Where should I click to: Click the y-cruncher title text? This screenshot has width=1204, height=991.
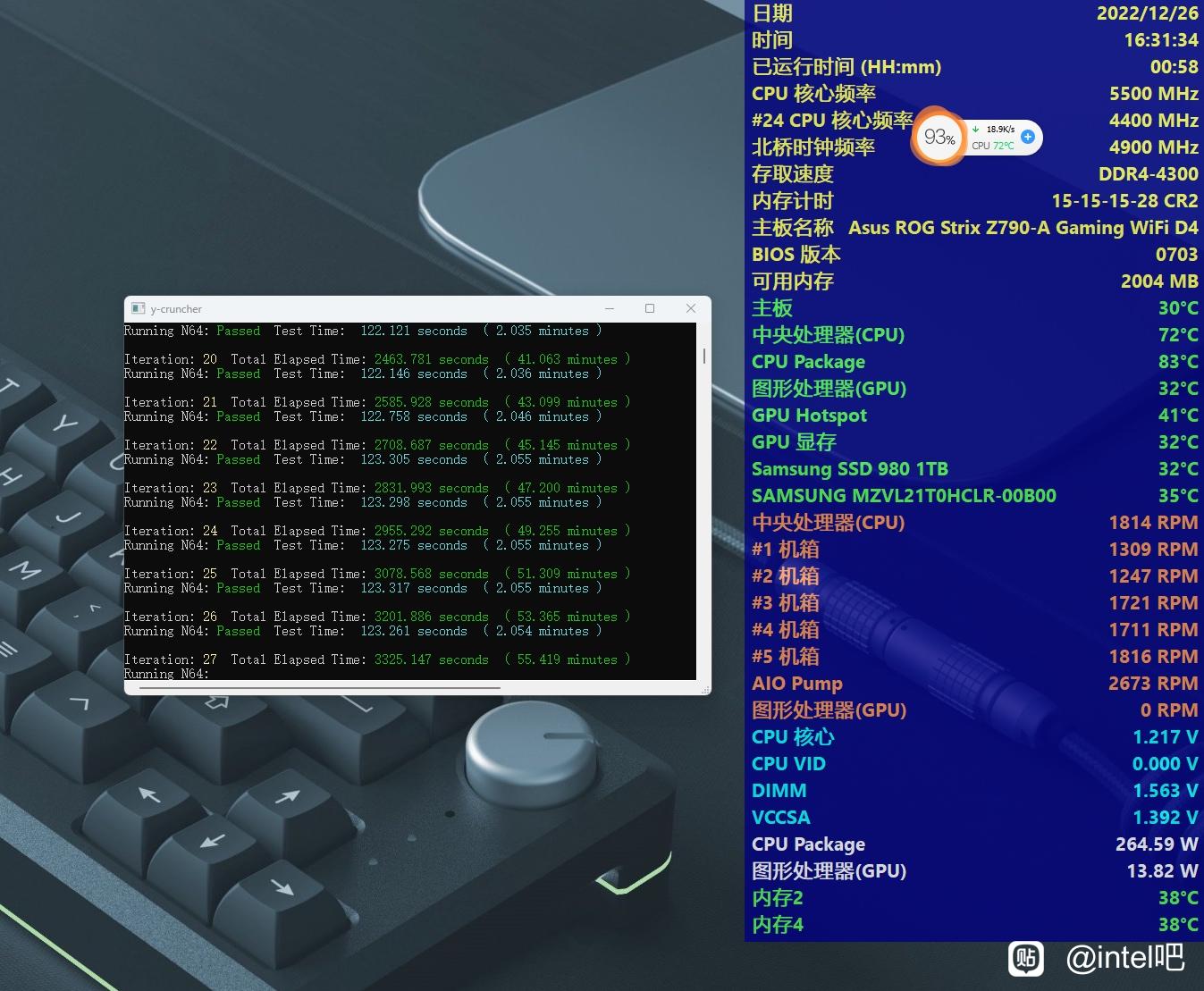click(x=176, y=309)
